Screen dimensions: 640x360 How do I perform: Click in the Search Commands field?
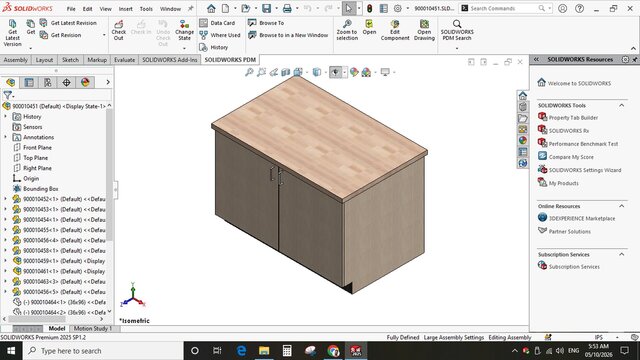click(504, 8)
